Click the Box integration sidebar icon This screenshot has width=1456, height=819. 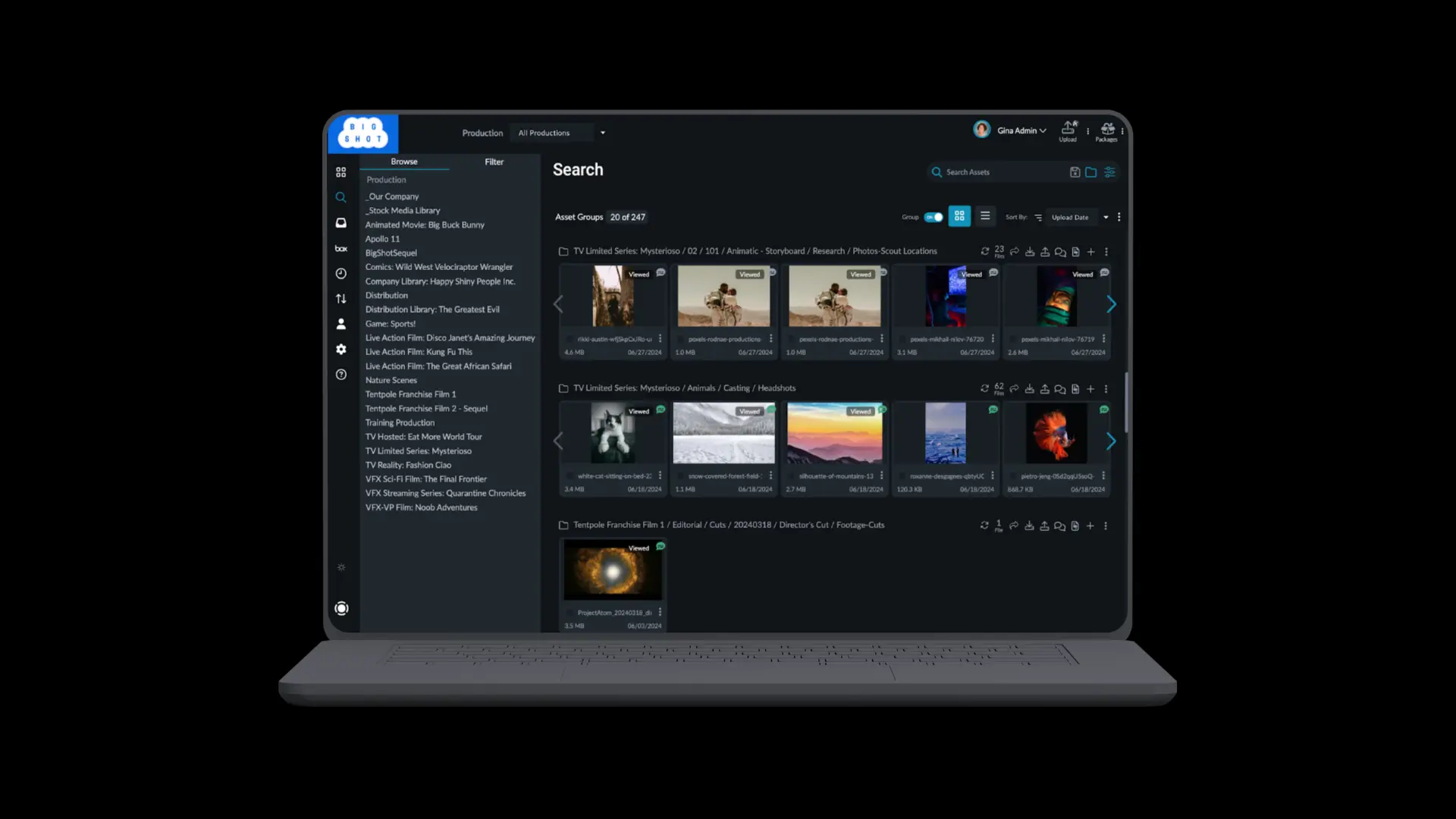pyautogui.click(x=341, y=249)
